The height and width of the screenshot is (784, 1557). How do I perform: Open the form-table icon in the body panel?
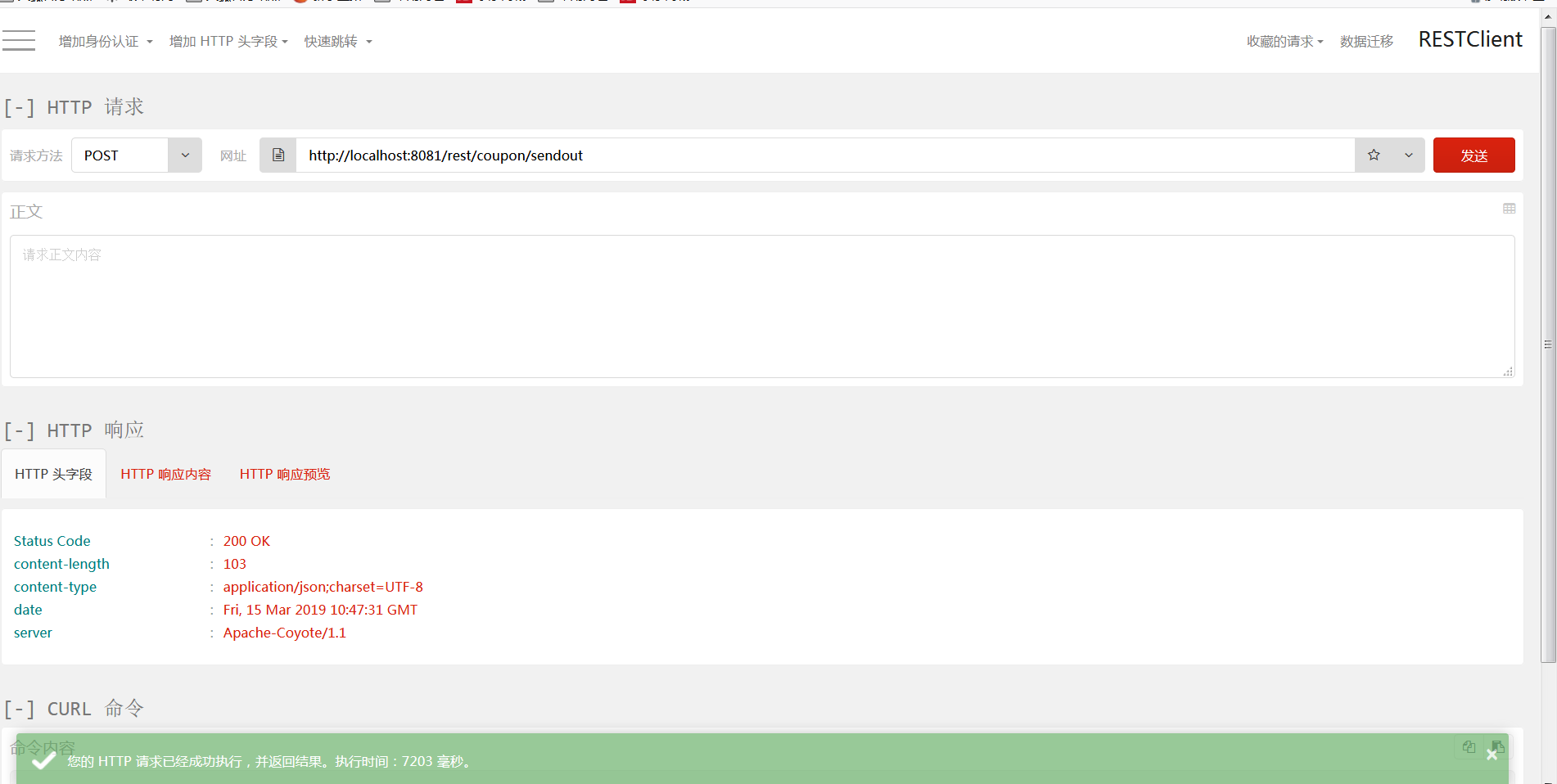tap(1509, 209)
